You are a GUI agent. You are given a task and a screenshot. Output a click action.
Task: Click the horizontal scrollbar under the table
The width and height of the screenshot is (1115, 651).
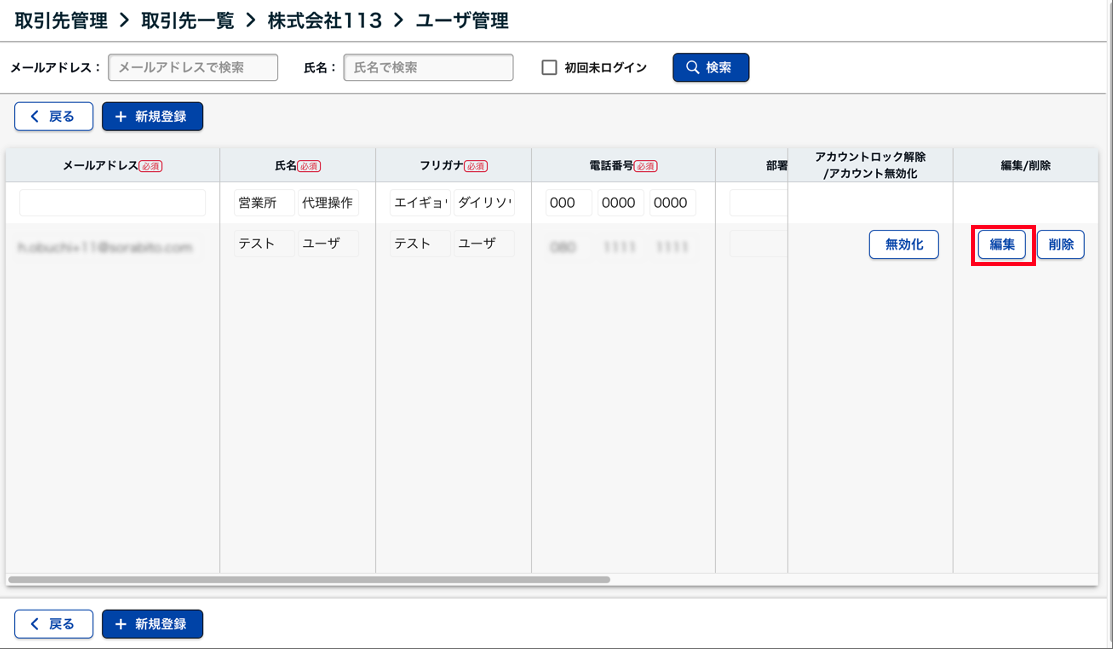click(308, 579)
